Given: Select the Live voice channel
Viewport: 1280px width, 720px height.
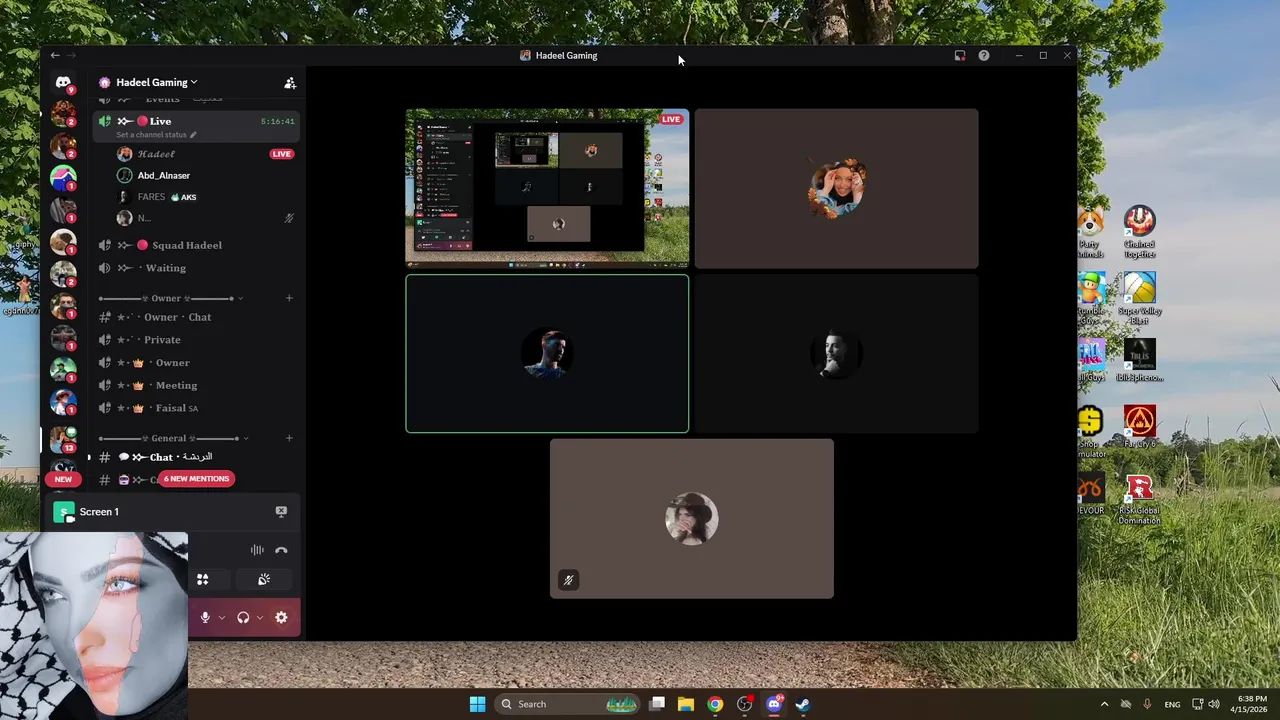Looking at the screenshot, I should 196,126.
